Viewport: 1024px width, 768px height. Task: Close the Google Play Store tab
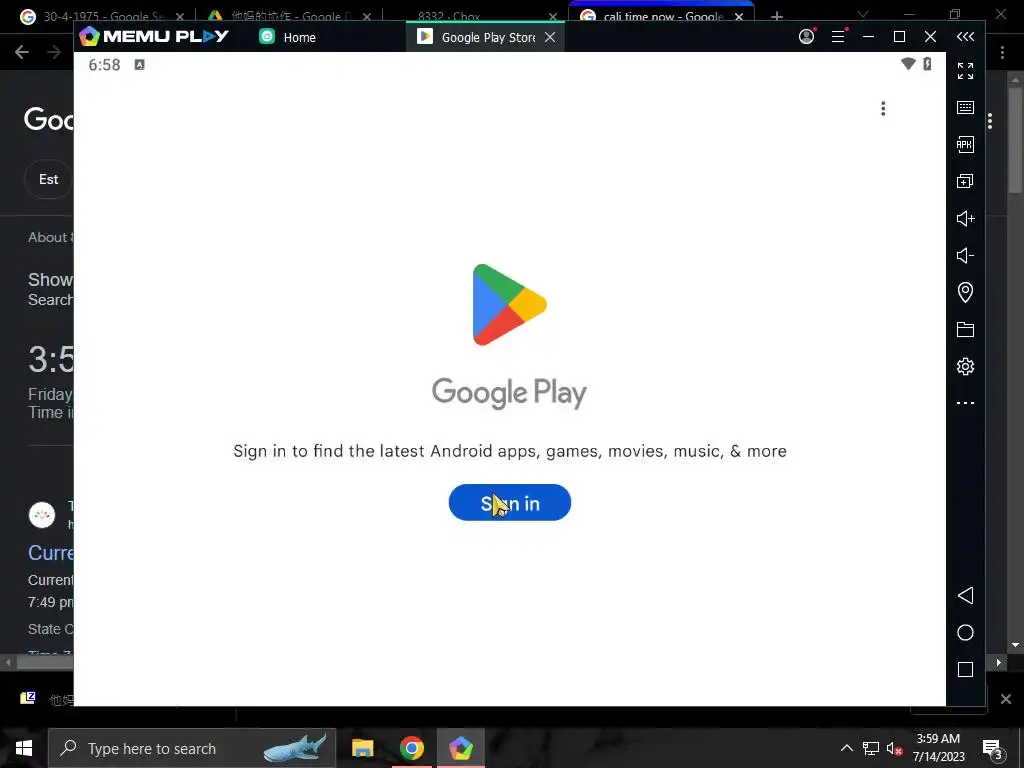tap(550, 37)
